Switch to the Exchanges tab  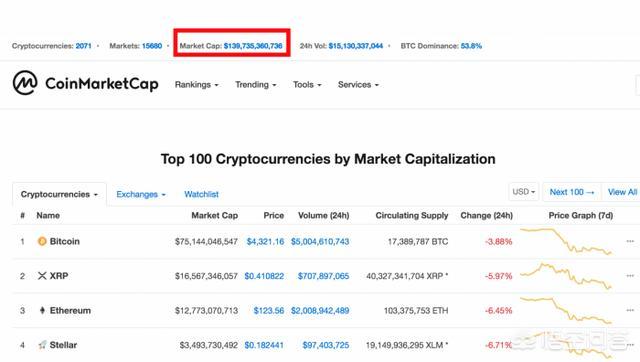(141, 194)
